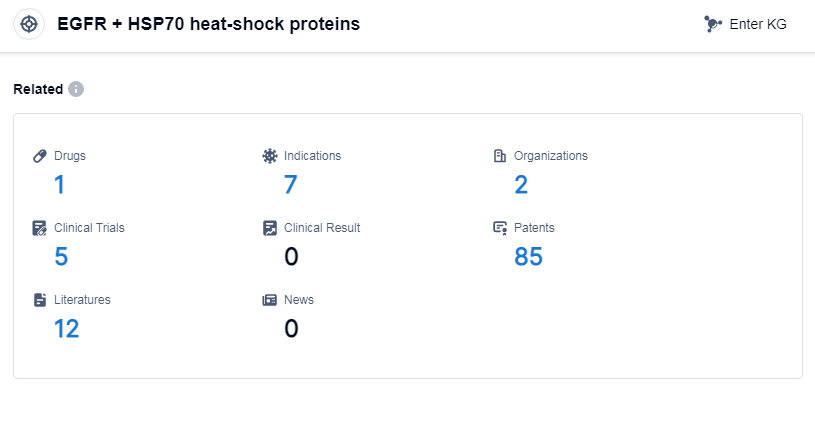Click the Organizations building icon
Image resolution: width=815 pixels, height=421 pixels.
tap(500, 156)
